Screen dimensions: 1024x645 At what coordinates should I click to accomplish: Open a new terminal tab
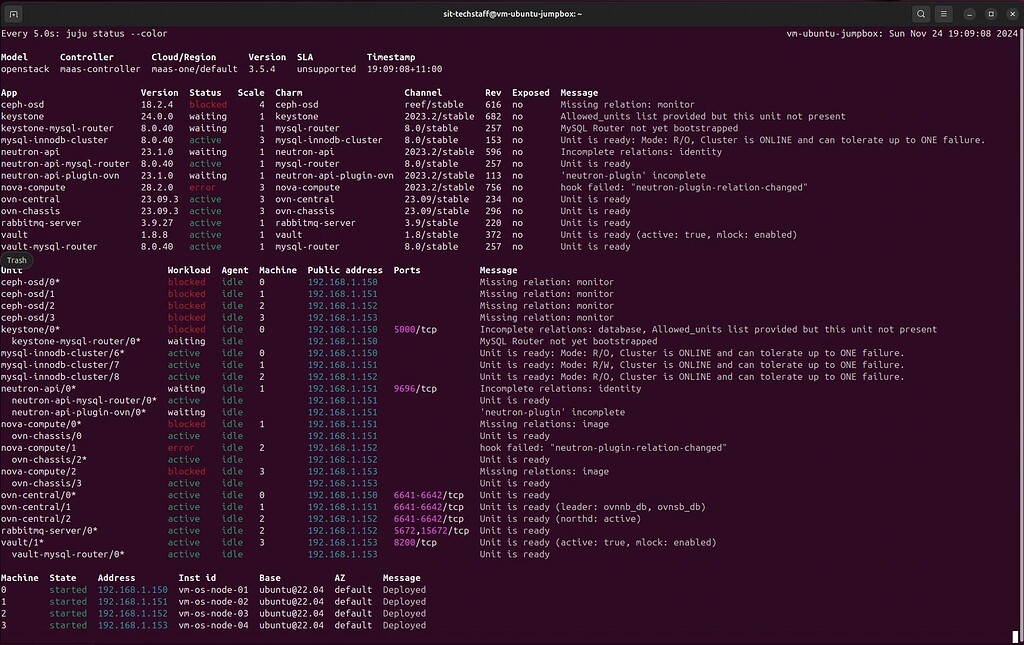coord(14,14)
